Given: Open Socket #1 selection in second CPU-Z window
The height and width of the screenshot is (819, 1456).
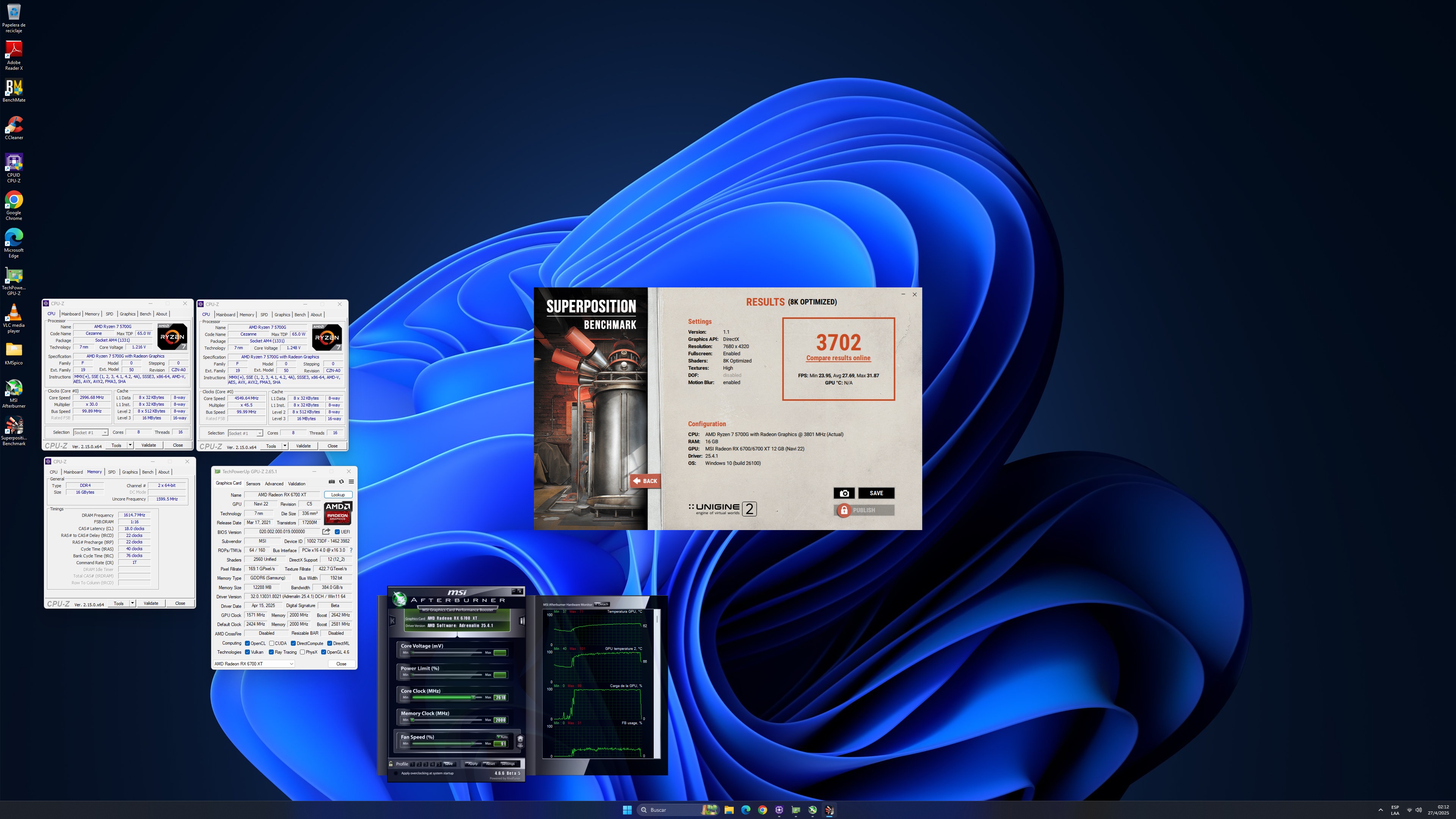Looking at the screenshot, I should click(245, 433).
